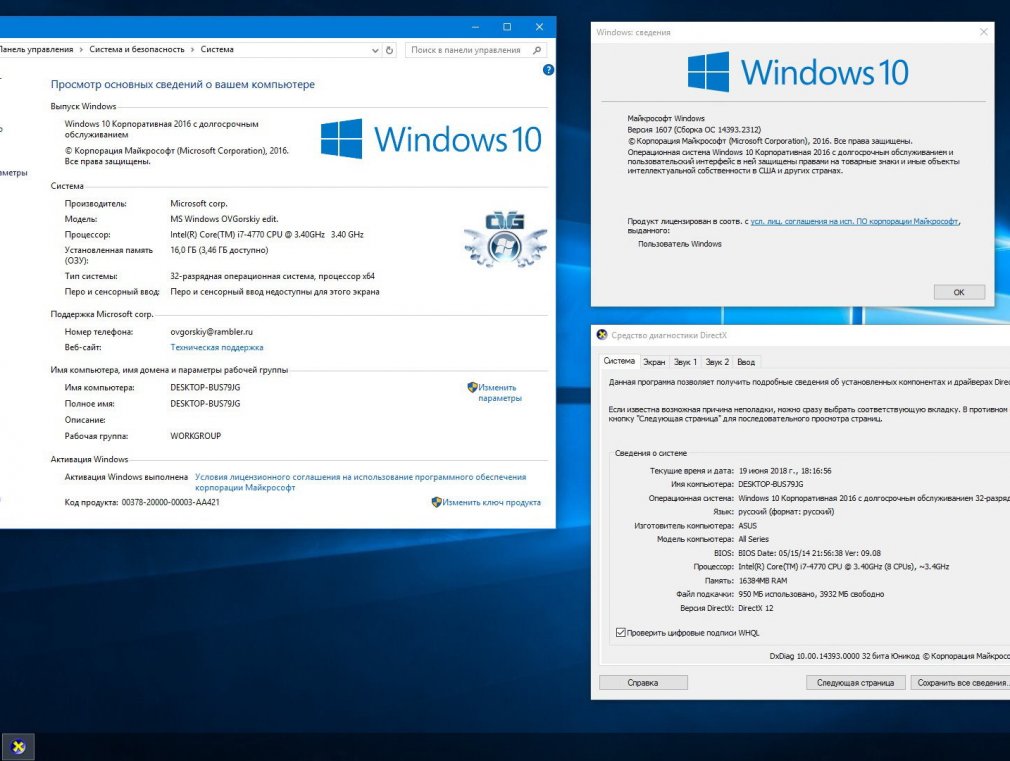
Task: Click the heading Просмотр основных сведений о вашем компьютере
Action: [x=183, y=84]
